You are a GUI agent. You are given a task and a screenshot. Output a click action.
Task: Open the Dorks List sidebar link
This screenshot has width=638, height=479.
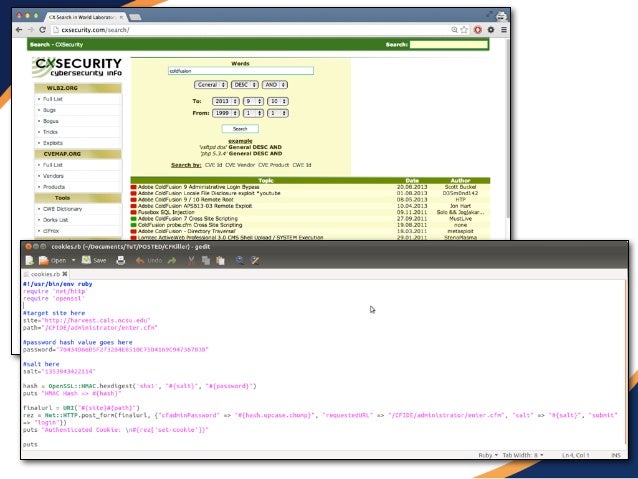pos(55,220)
